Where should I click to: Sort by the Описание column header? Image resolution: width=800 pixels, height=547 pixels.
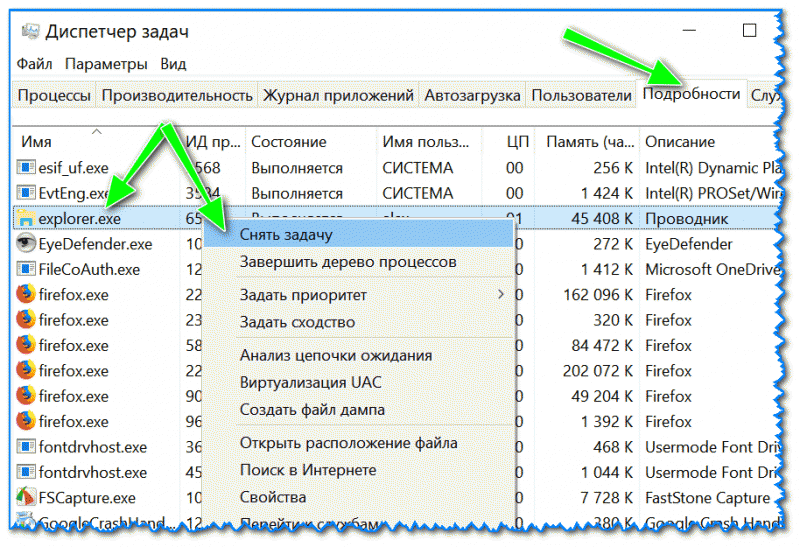click(710, 141)
